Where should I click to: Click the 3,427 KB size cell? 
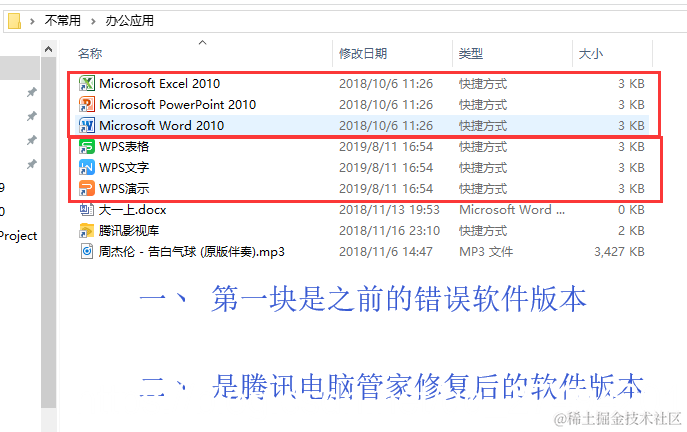click(x=619, y=251)
